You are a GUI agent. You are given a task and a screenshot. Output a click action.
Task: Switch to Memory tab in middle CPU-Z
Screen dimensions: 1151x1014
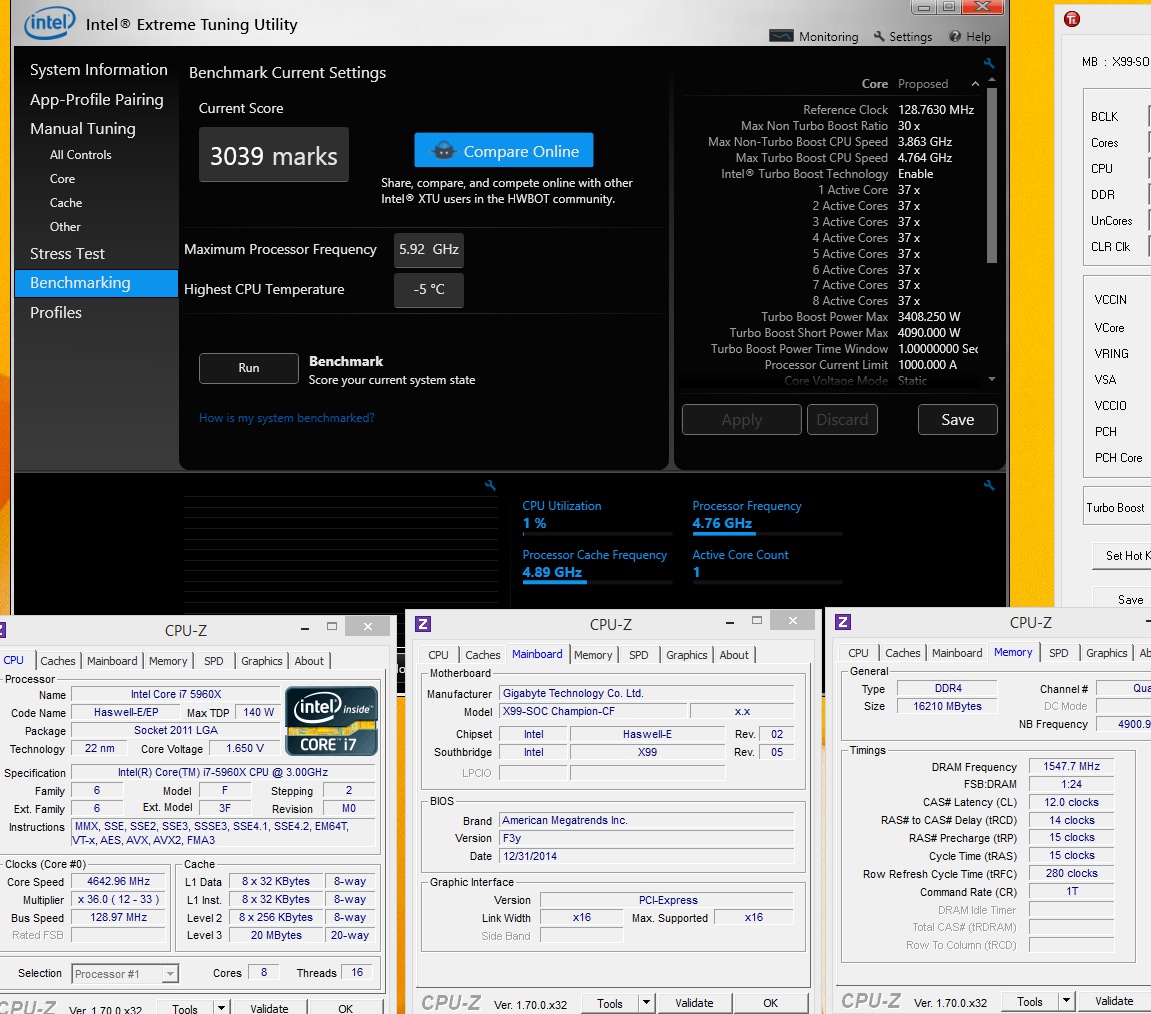592,655
